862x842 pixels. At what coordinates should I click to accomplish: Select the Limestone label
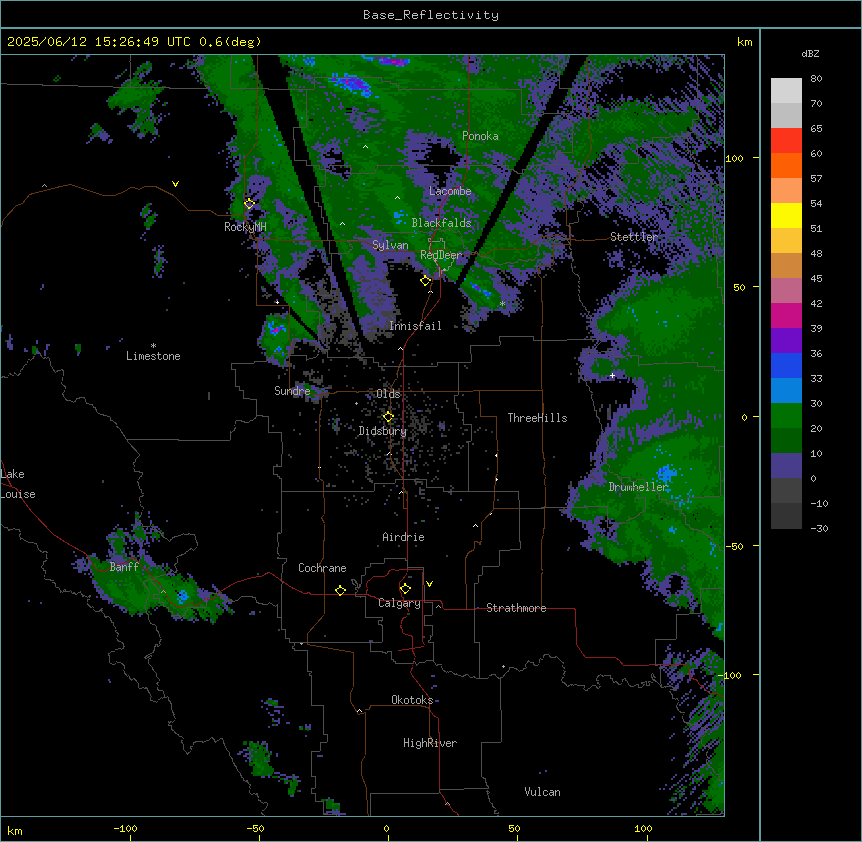click(153, 356)
